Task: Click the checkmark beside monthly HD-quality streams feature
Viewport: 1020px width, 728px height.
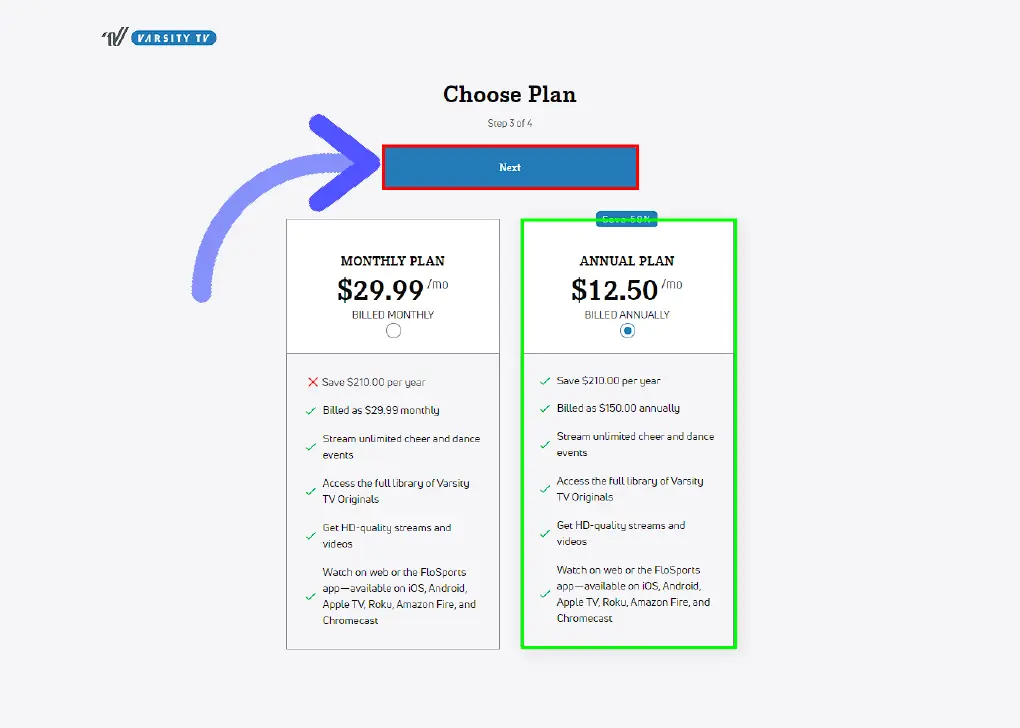Action: (311, 536)
